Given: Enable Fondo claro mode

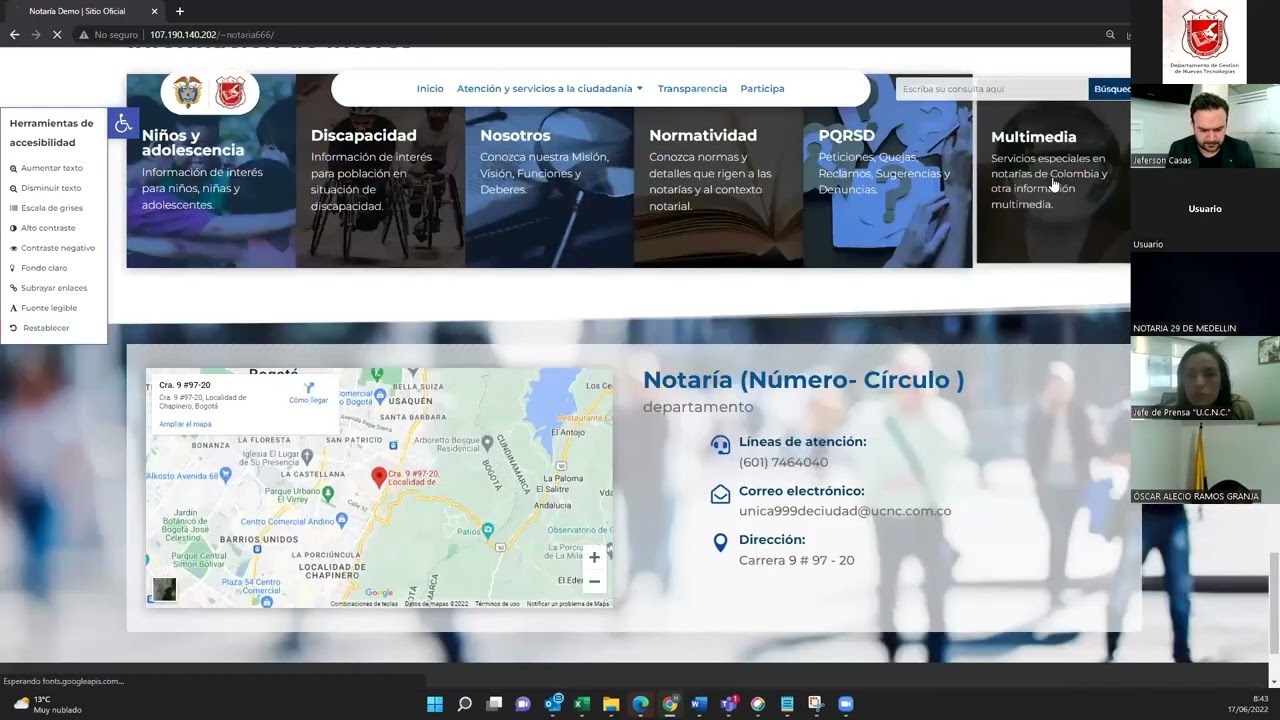Looking at the screenshot, I should coord(38,268).
